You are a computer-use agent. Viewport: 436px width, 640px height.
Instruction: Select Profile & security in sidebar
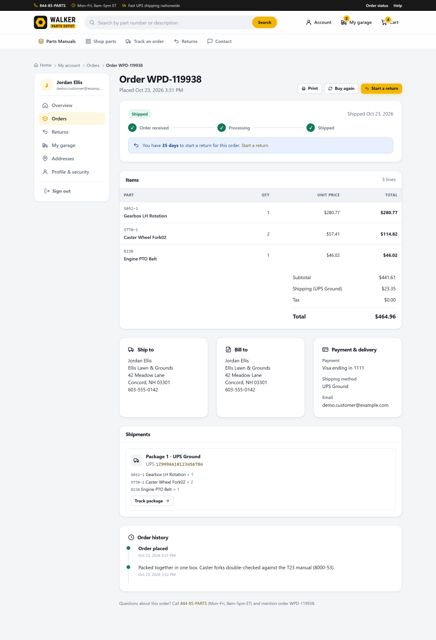[72, 172]
